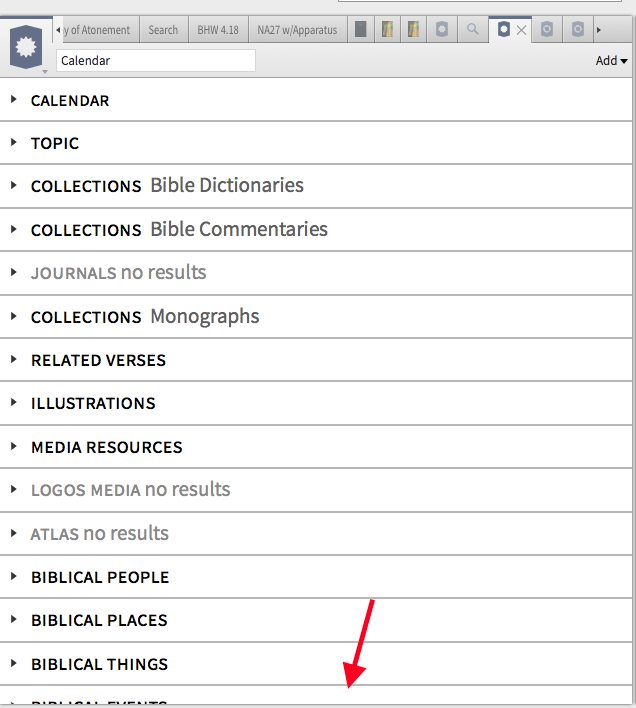Open the first yellow book tab
Image resolution: width=636 pixels, height=708 pixels.
pyautogui.click(x=387, y=30)
